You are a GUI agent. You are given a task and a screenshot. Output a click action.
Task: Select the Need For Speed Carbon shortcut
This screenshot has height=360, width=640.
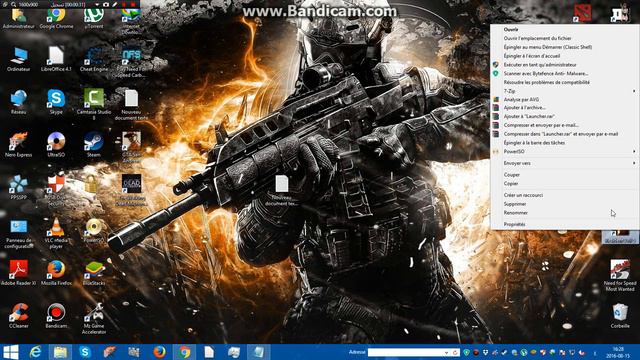[x=131, y=63]
